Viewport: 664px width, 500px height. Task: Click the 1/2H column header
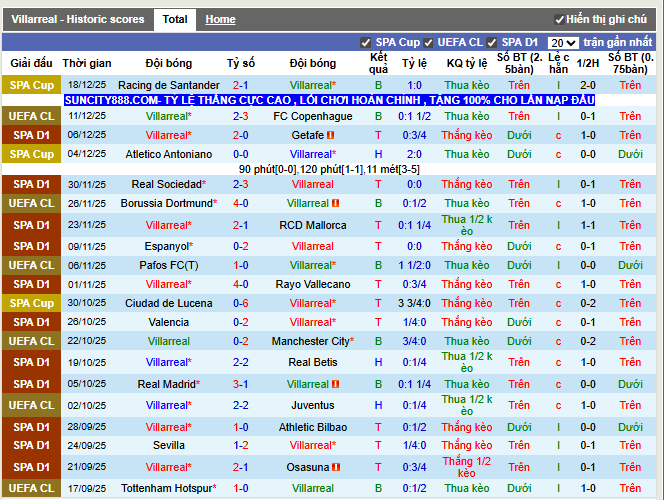point(588,63)
